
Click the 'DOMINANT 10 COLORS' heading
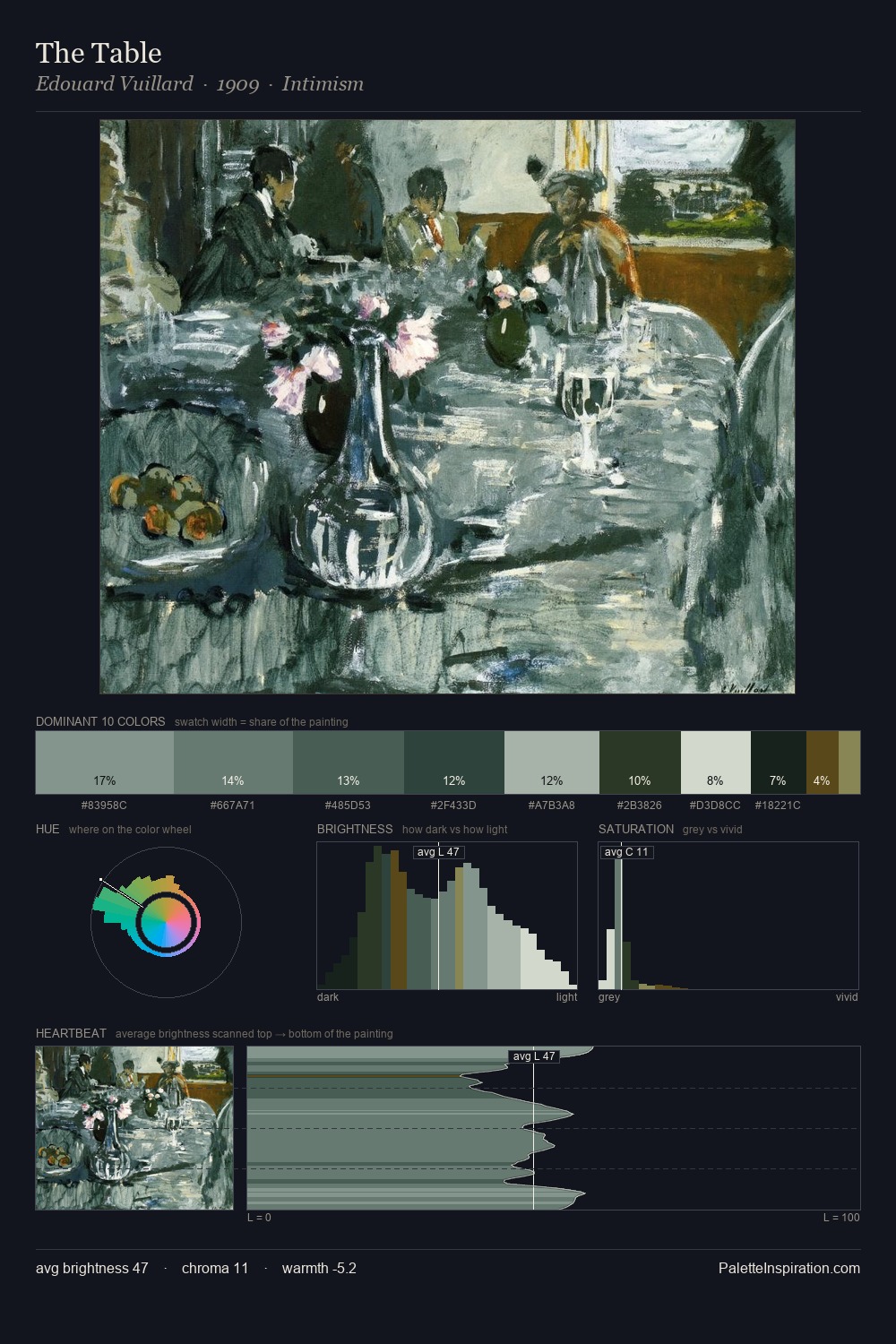pos(100,721)
